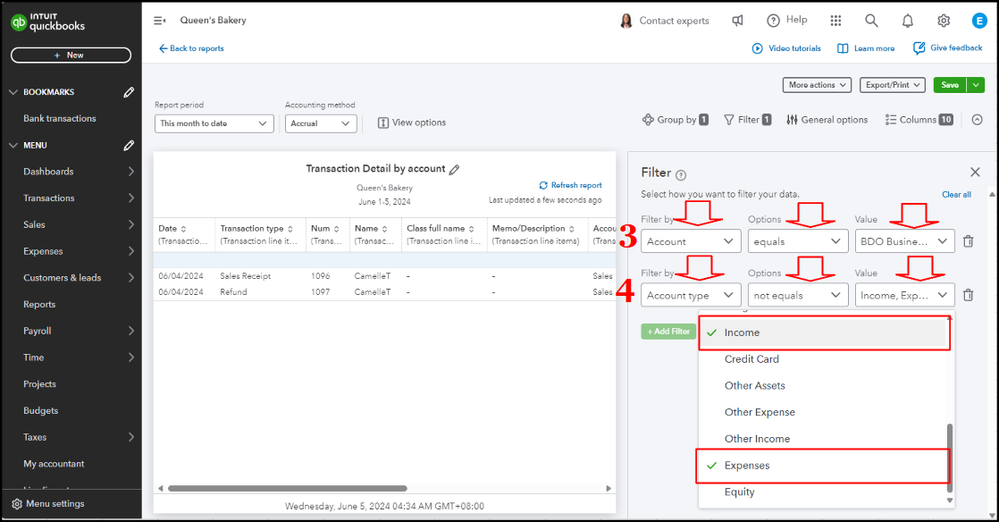Close the Filter panel
This screenshot has height=522, width=999.
[x=975, y=172]
